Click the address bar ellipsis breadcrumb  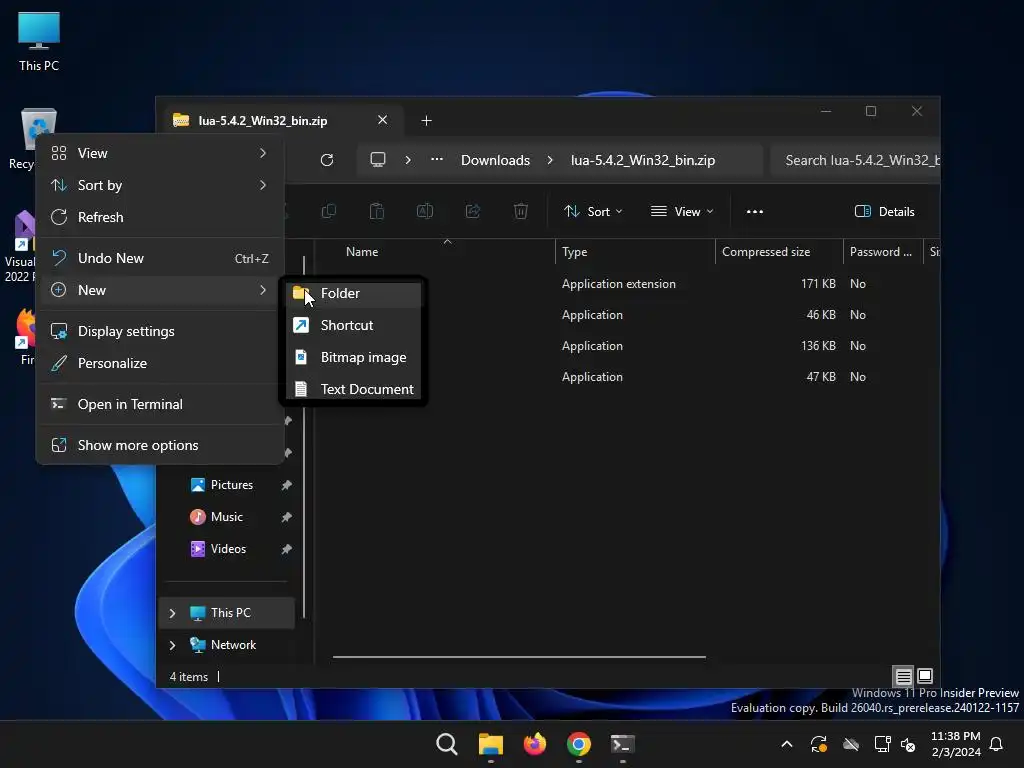tap(437, 159)
